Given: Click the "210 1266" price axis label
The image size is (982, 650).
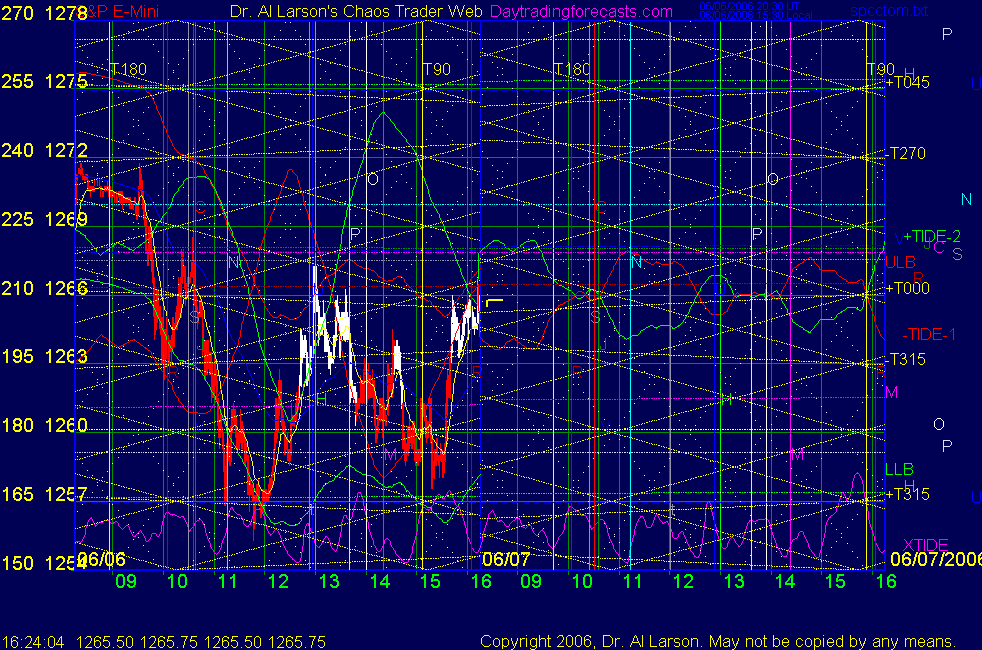Looking at the screenshot, I should pyautogui.click(x=44, y=289).
